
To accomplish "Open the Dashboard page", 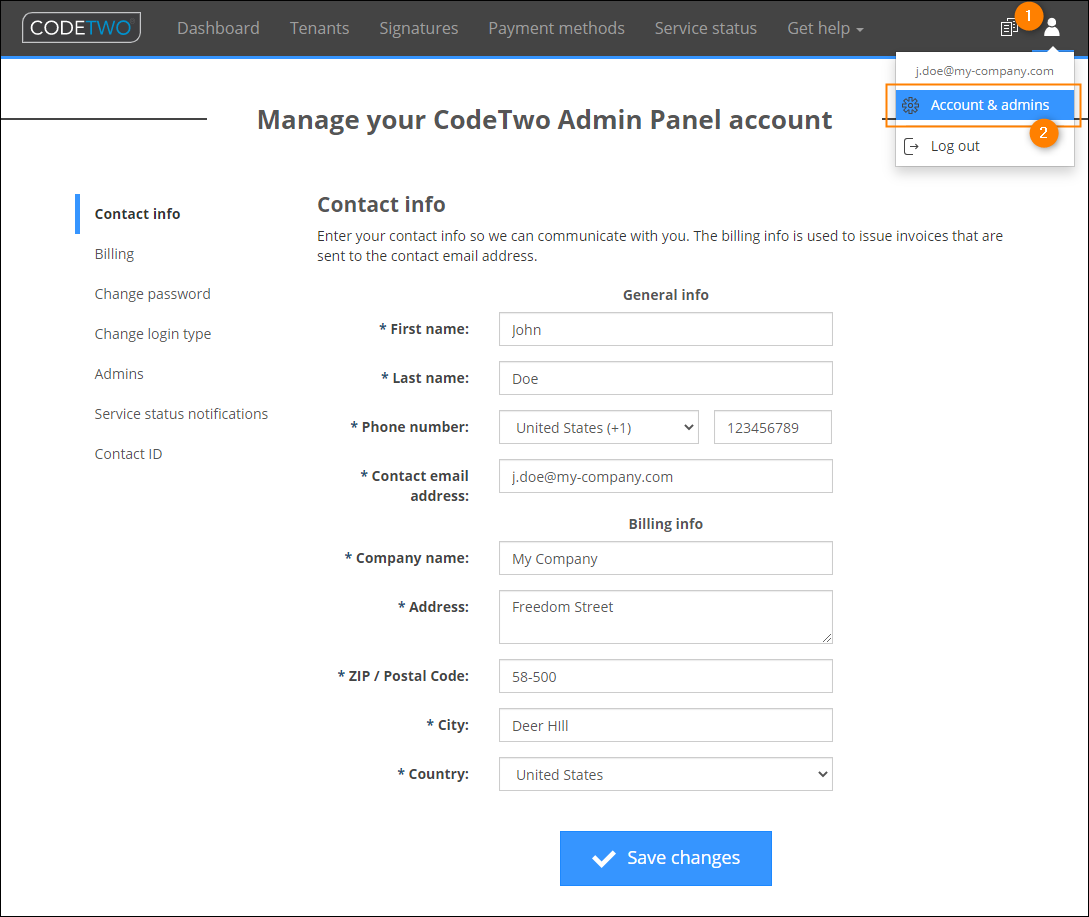I will click(218, 28).
